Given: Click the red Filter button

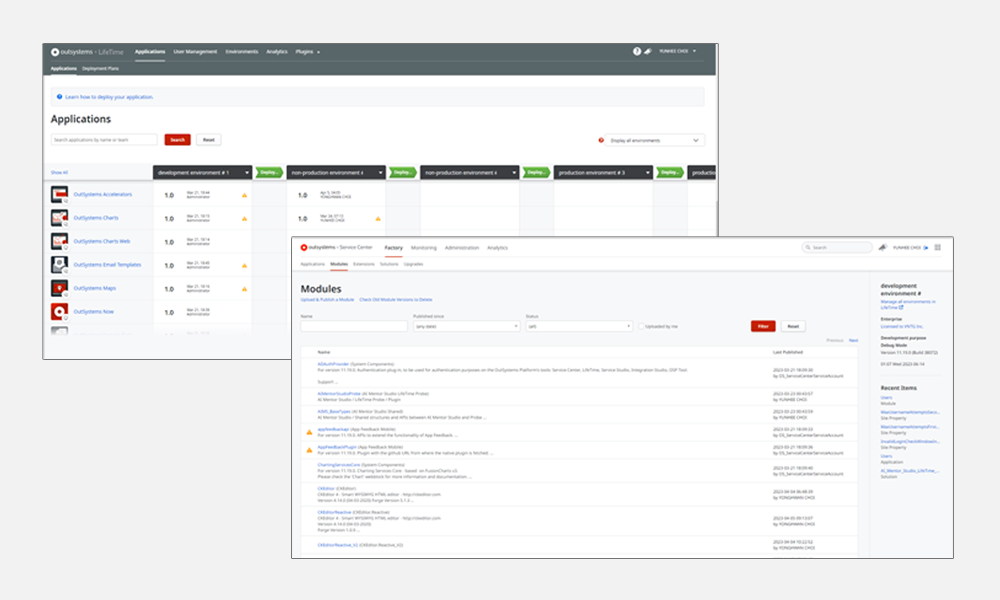Looking at the screenshot, I should 763,326.
